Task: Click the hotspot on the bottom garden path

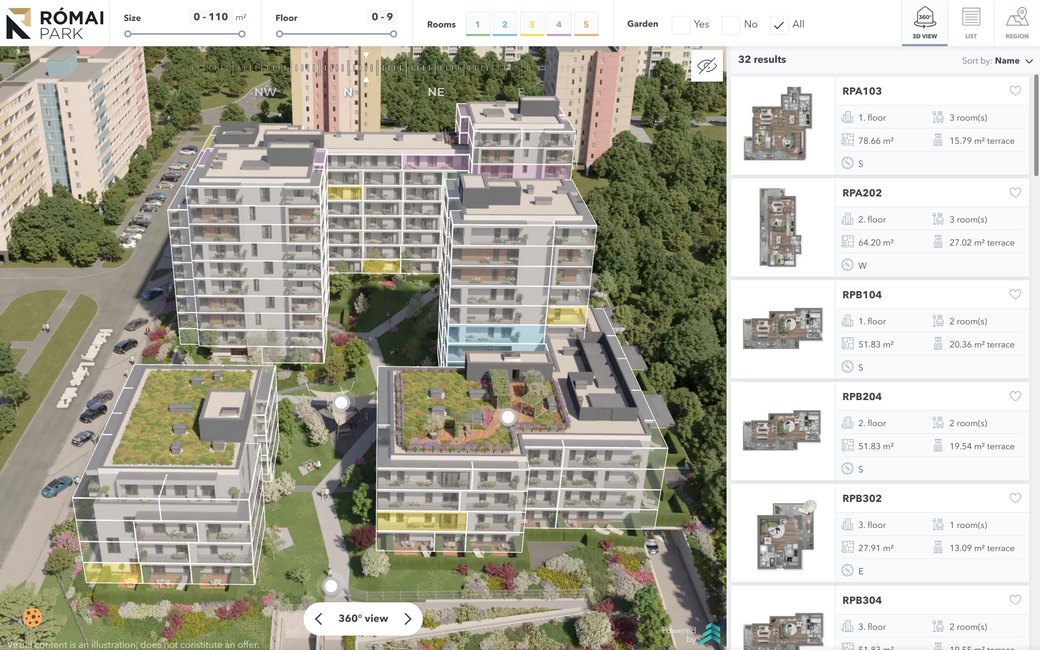Action: (330, 586)
